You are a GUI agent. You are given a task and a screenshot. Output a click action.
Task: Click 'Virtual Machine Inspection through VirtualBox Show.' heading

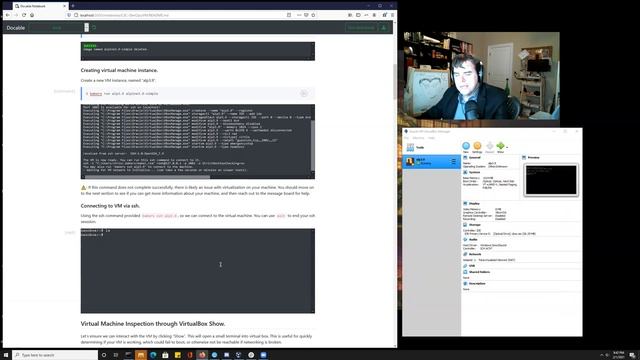tap(153, 324)
